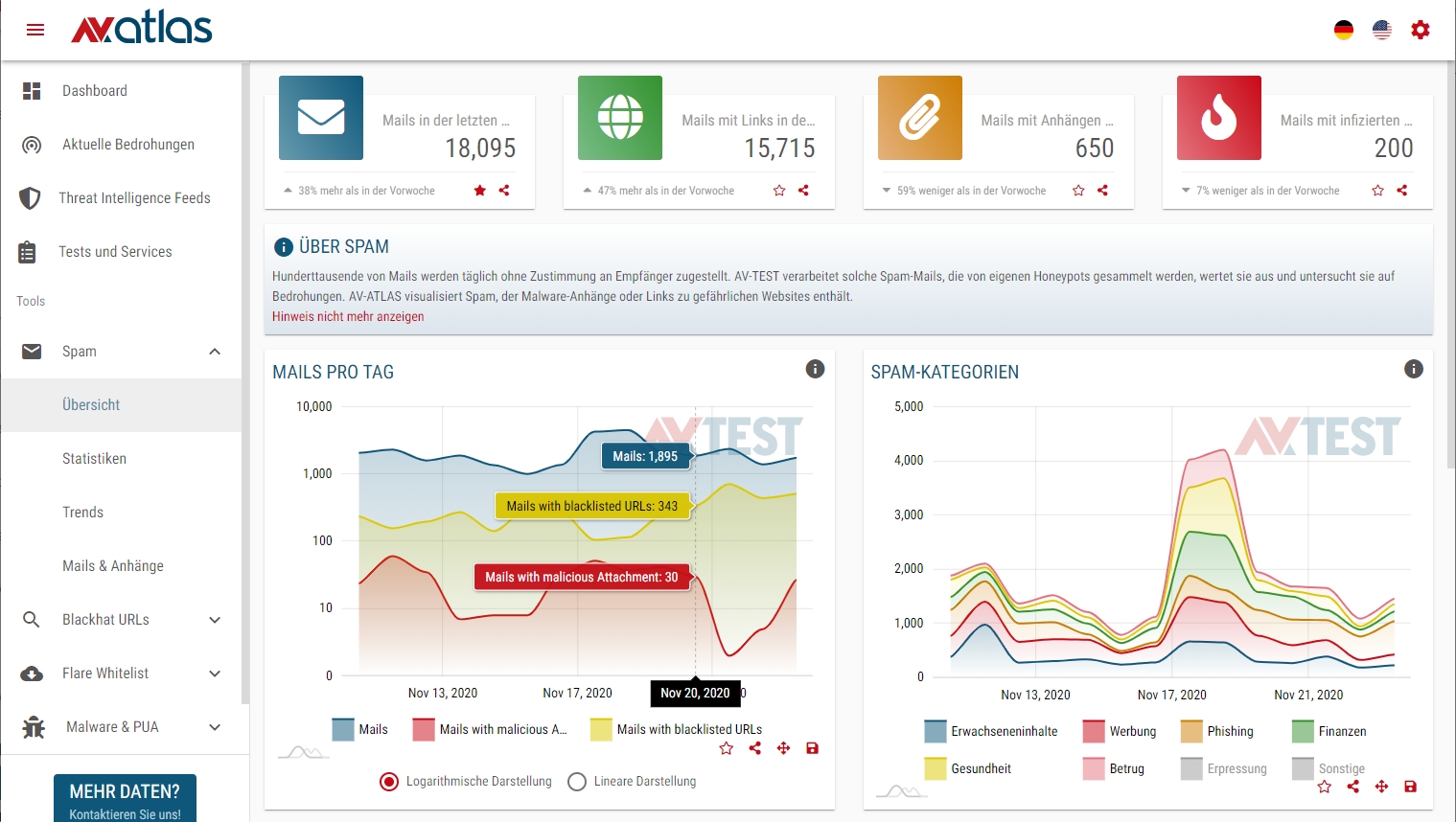Click the Mehr Daten? contact button
The width and height of the screenshot is (1456, 822).
coord(125,800)
